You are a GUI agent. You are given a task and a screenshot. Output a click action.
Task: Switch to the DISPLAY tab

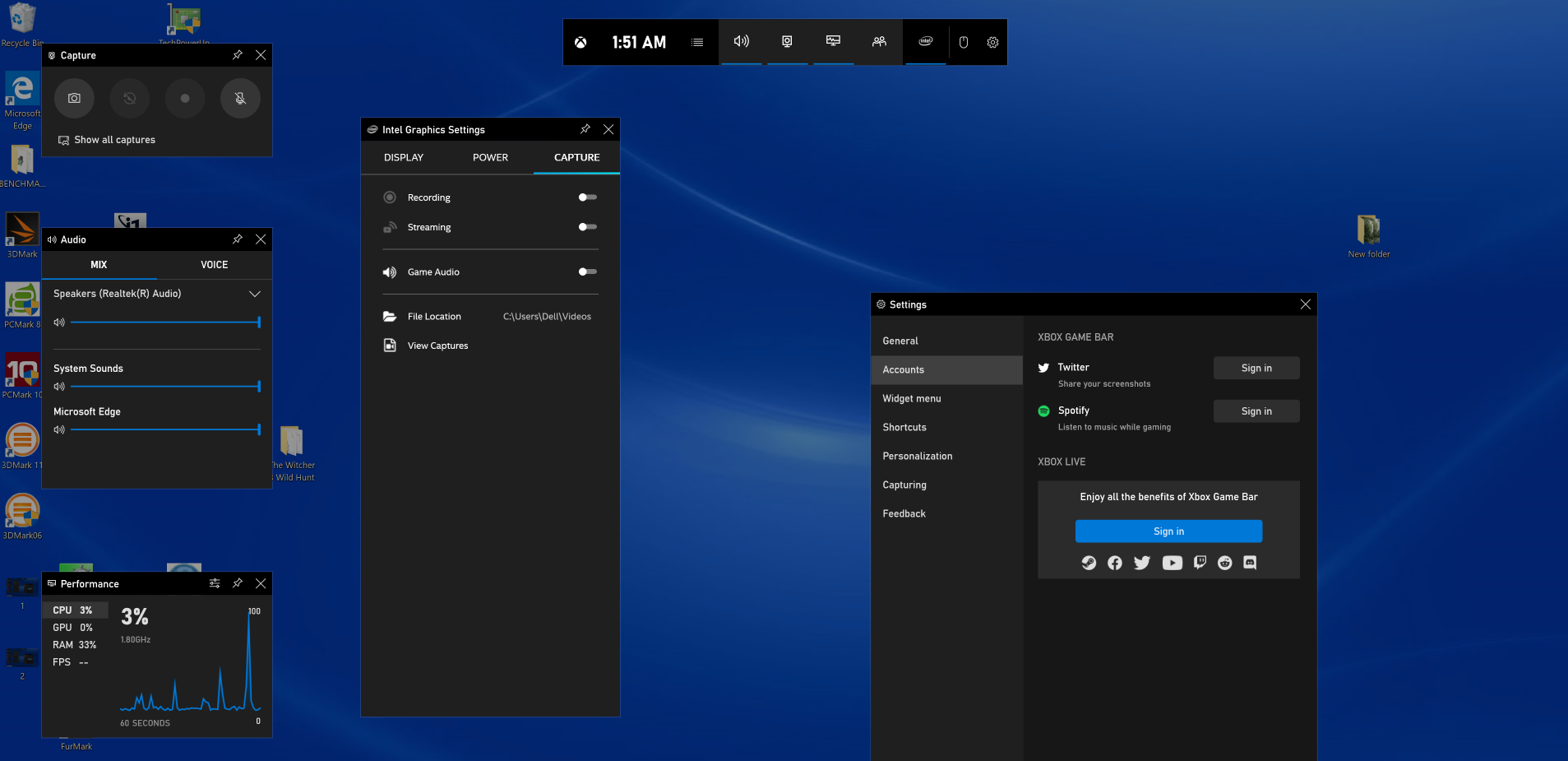(x=404, y=157)
